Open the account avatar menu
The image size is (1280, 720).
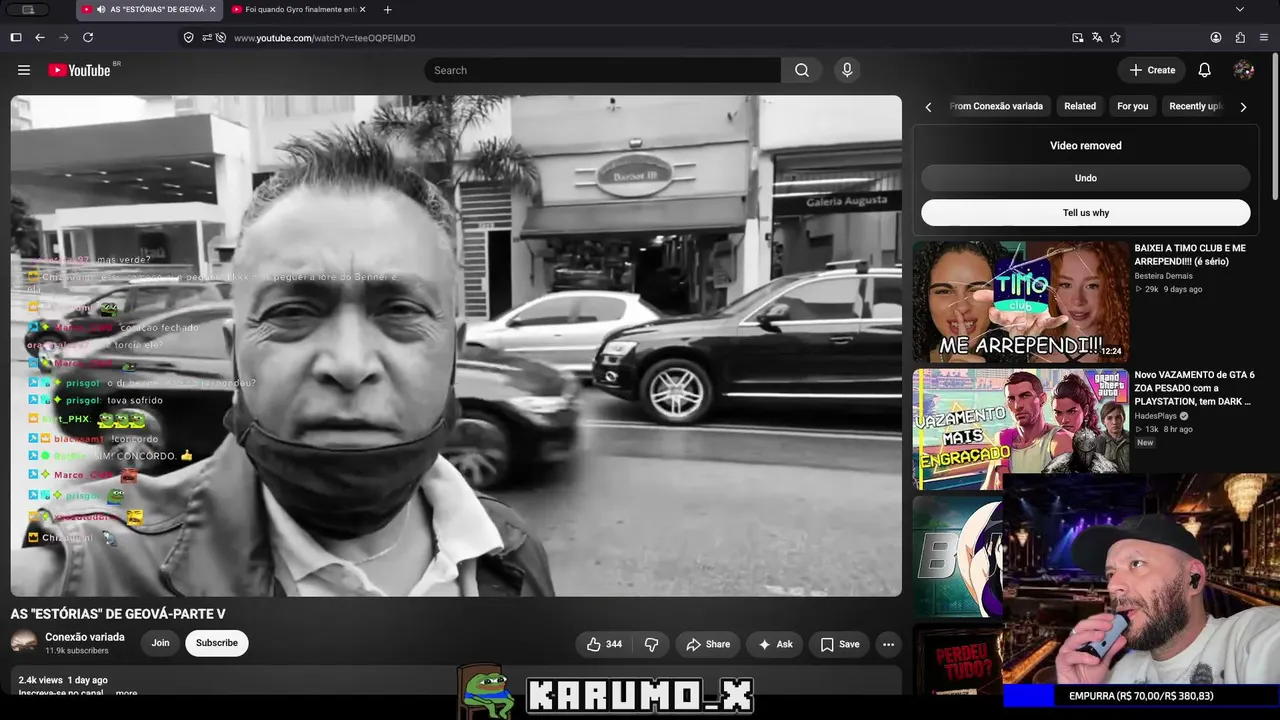[1244, 70]
